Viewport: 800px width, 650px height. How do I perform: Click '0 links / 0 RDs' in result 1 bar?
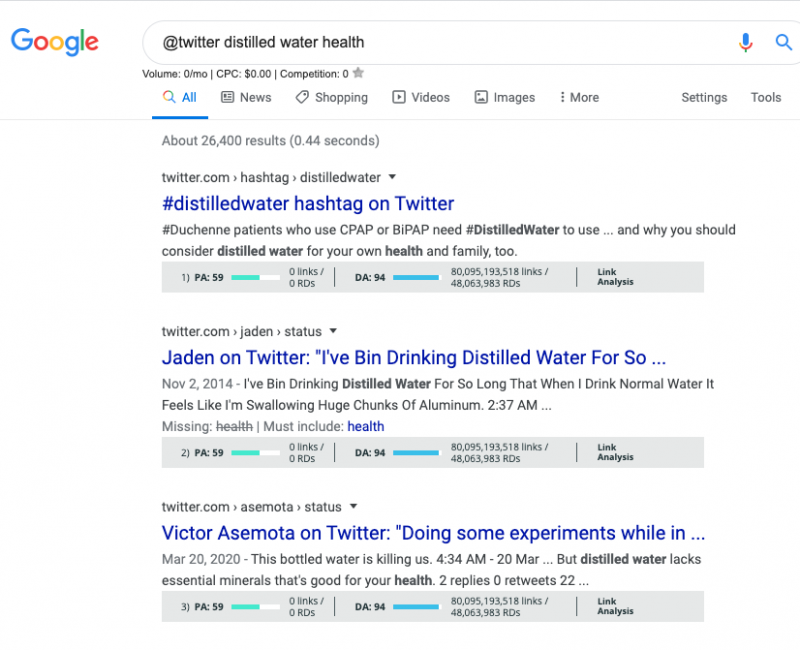pos(306,278)
